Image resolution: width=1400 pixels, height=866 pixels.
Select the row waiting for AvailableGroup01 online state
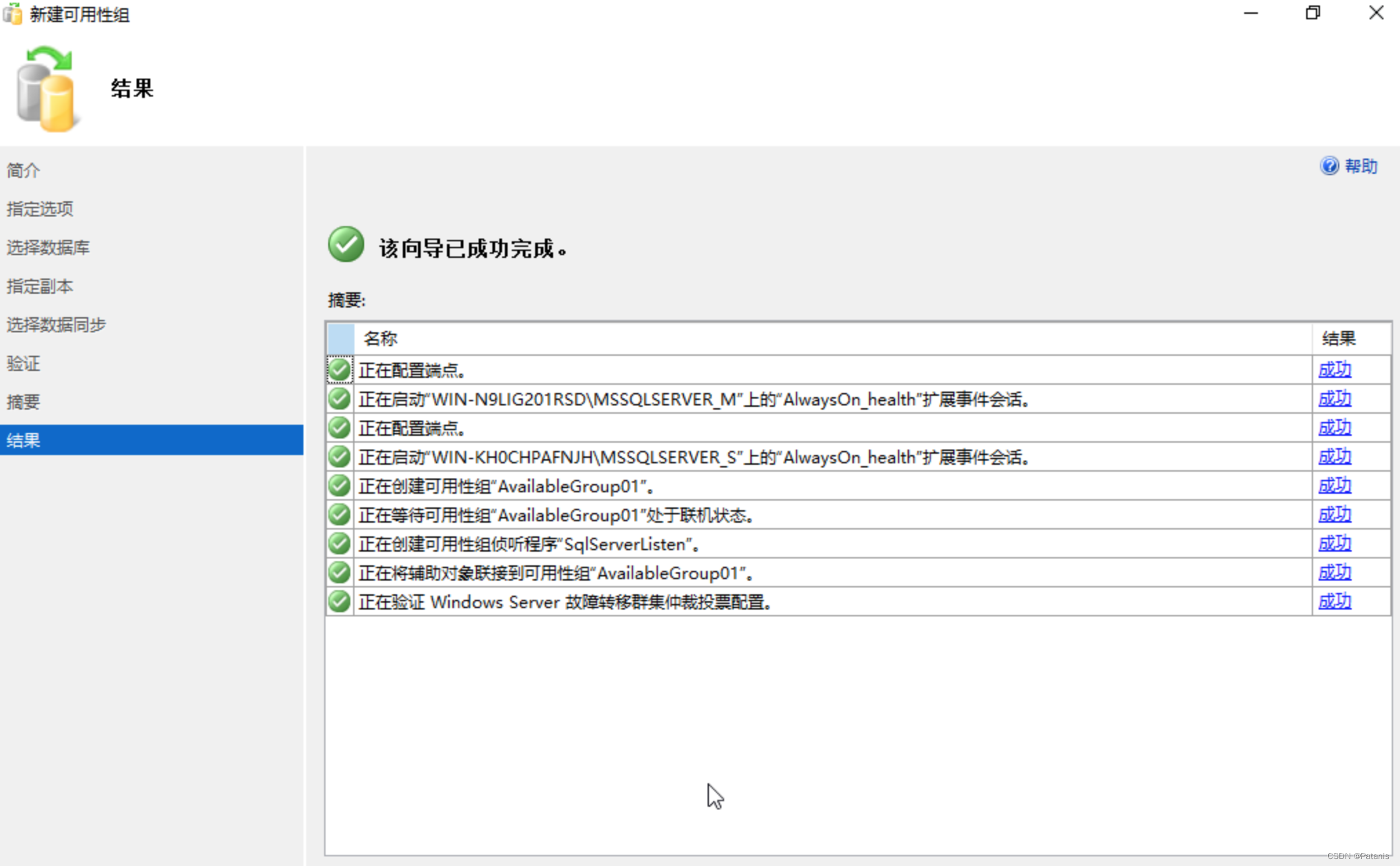click(x=556, y=515)
